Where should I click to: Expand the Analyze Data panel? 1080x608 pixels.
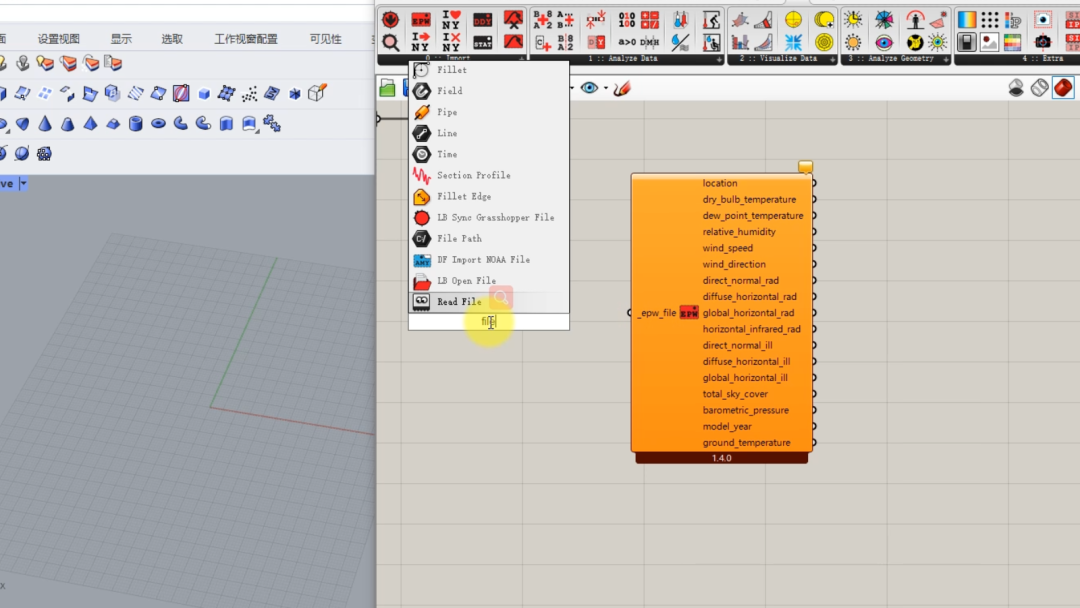pos(719,59)
